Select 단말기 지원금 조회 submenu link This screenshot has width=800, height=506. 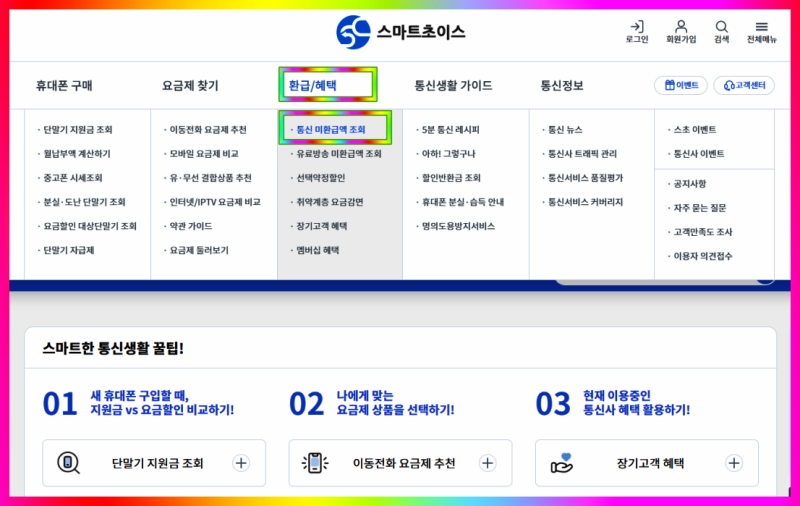(78, 130)
